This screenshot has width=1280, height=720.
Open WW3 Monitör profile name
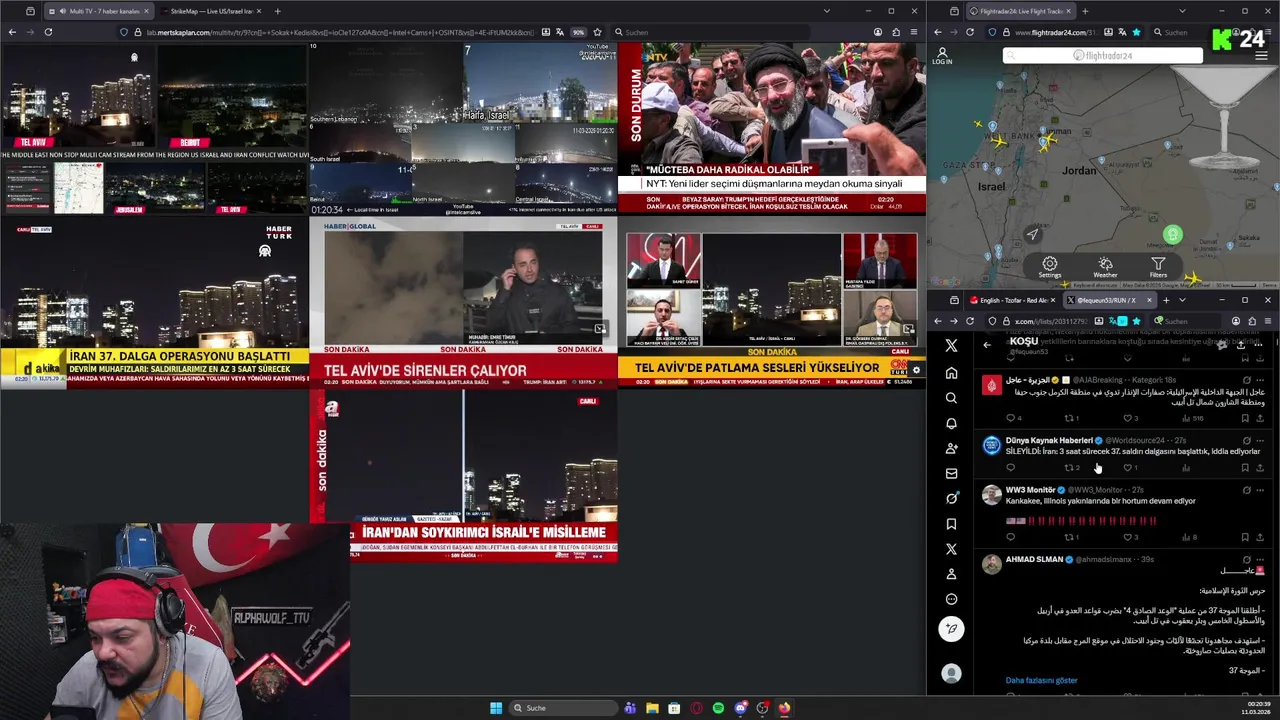[1030, 490]
